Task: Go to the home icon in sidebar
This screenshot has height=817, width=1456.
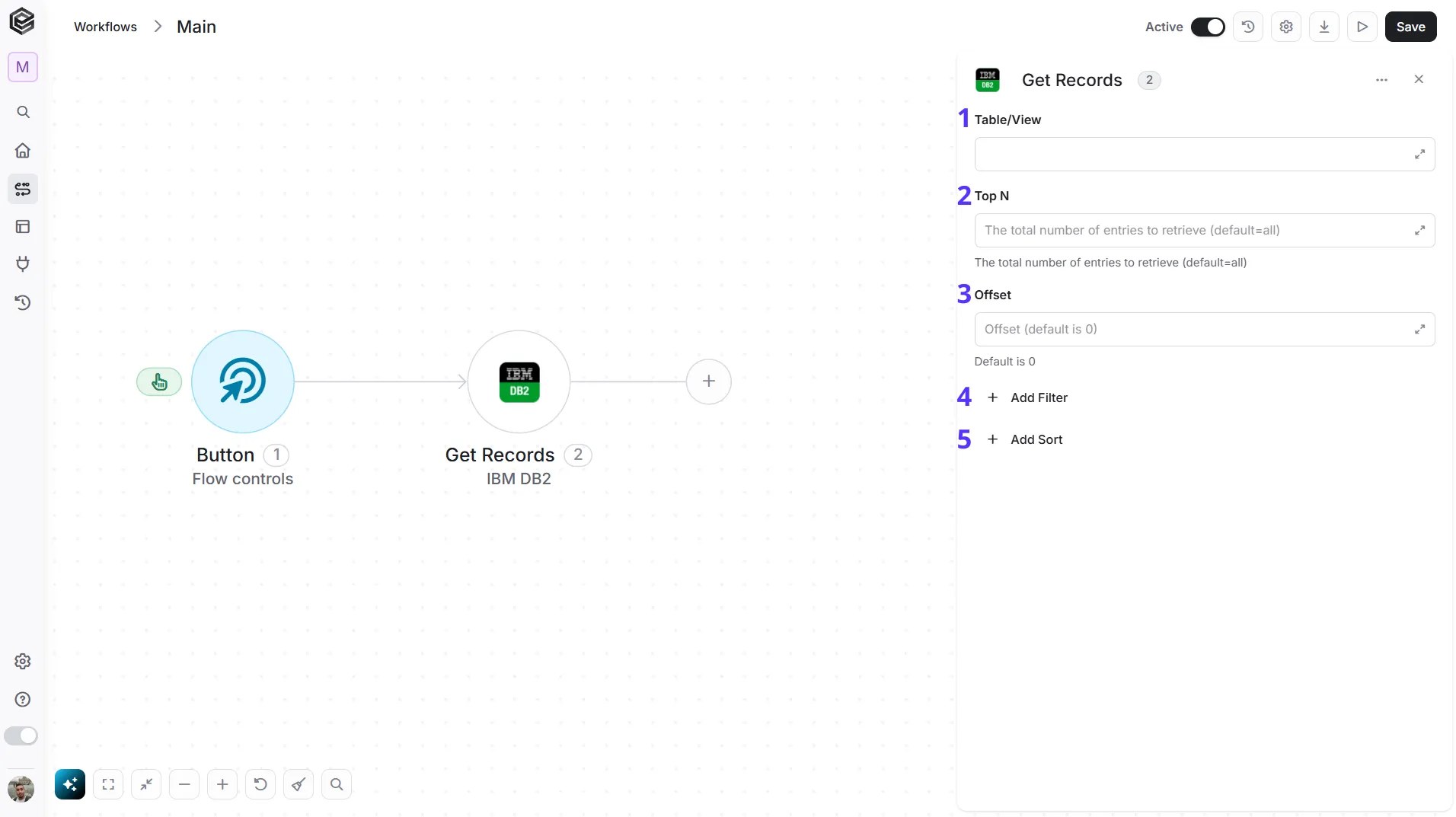Action: 23,150
